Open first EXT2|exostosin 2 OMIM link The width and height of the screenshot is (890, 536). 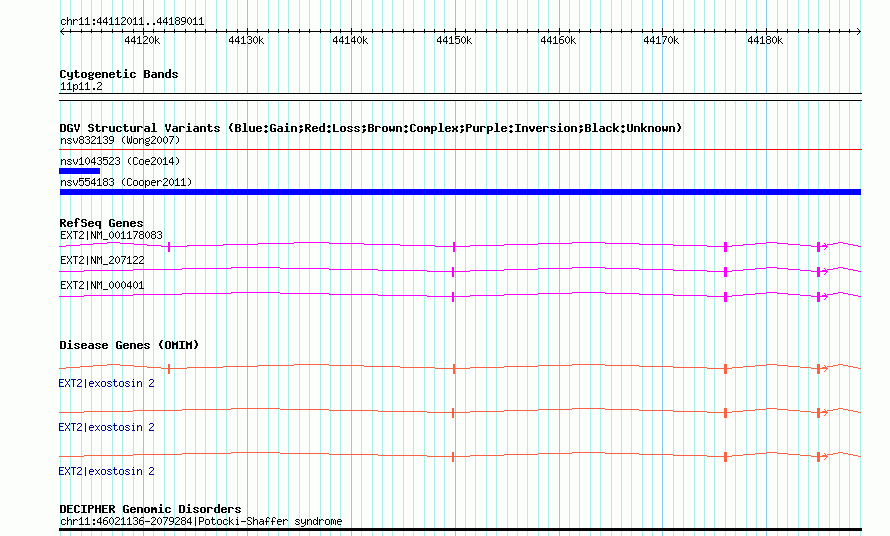click(x=106, y=383)
